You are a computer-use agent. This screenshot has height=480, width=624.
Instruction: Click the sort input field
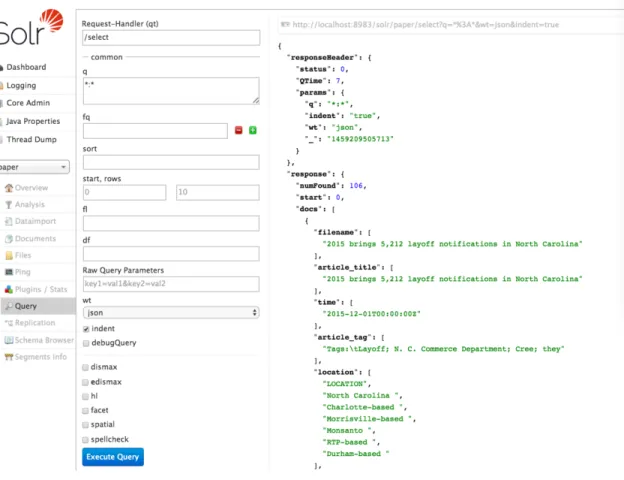[171, 162]
